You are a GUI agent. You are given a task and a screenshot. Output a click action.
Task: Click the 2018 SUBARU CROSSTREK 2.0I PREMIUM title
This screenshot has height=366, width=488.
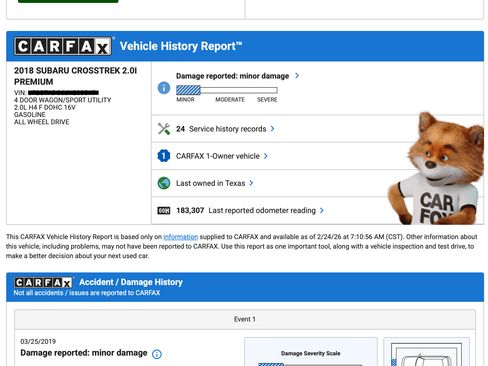[x=75, y=76]
